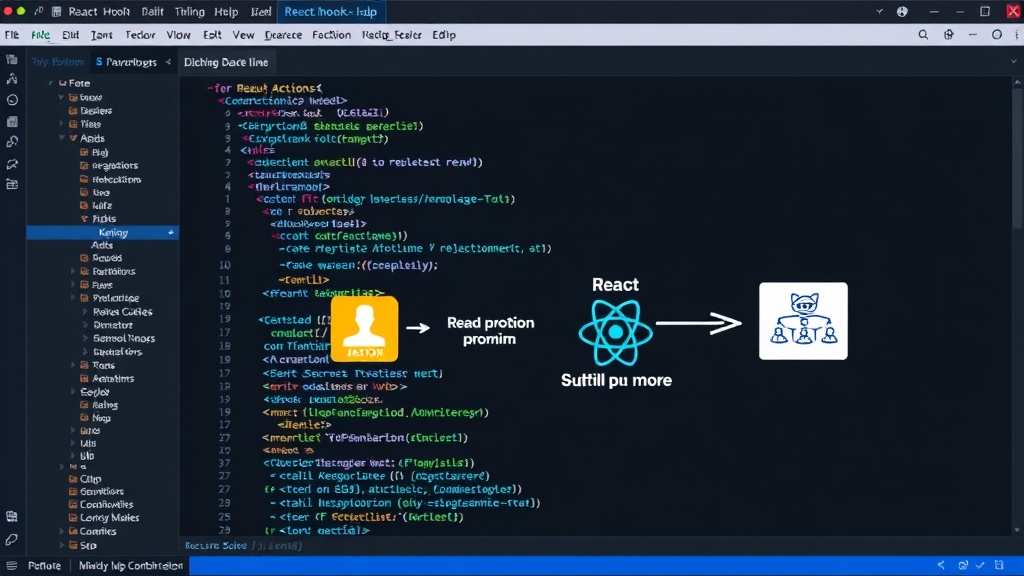Open the Edip menu
The width and height of the screenshot is (1024, 576).
pos(443,35)
